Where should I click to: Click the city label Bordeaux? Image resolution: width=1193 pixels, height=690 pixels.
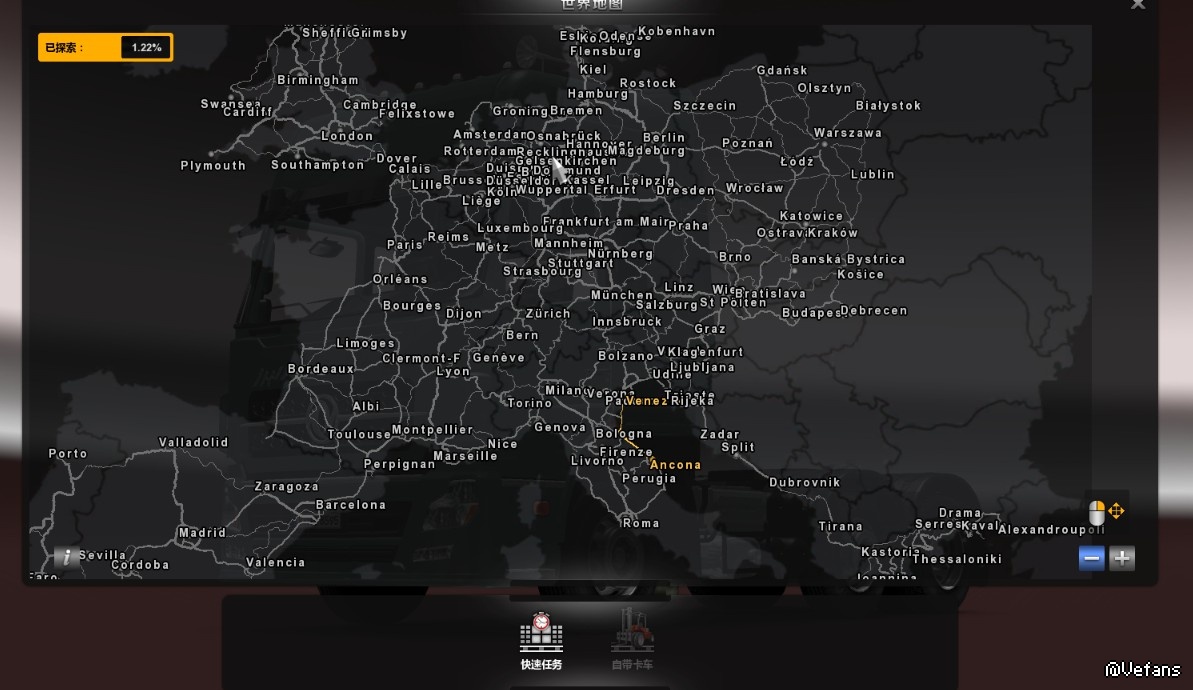[x=321, y=368]
